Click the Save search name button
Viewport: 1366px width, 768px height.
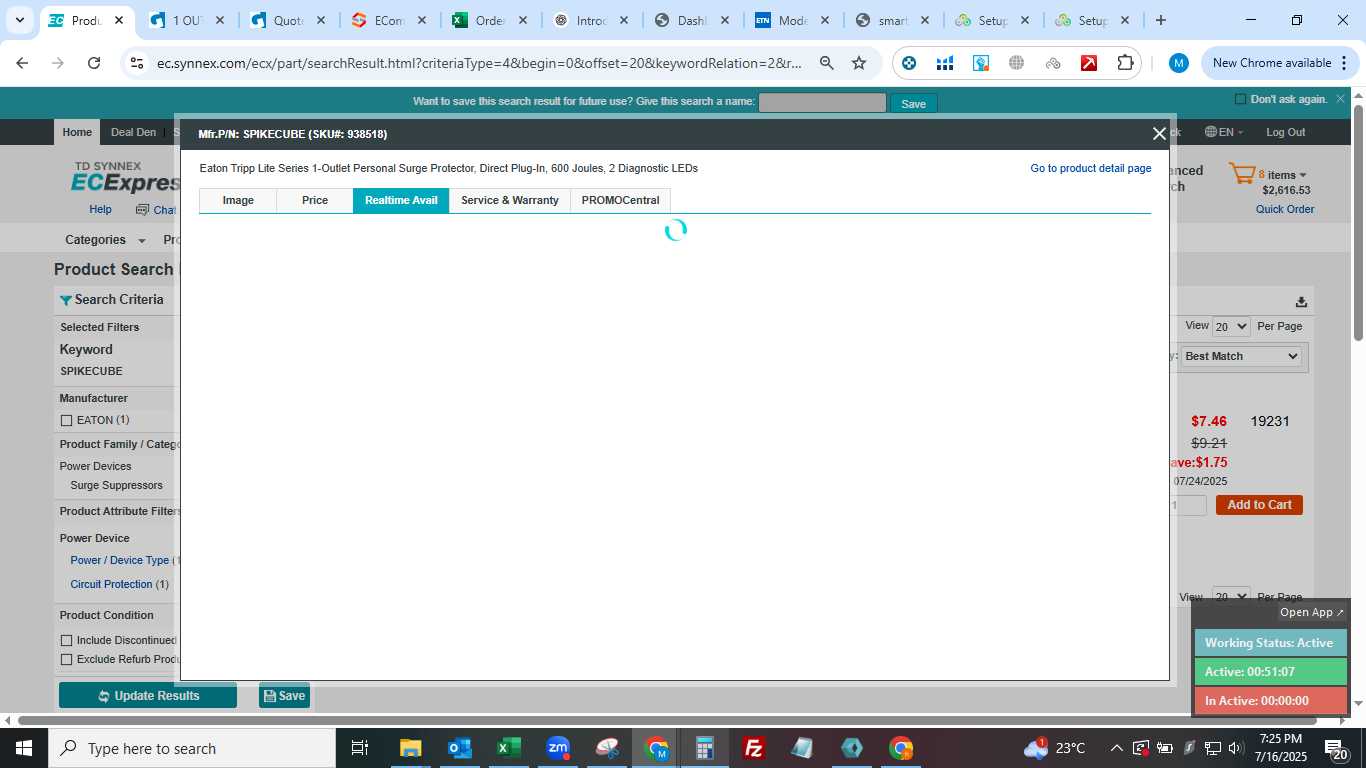[914, 103]
